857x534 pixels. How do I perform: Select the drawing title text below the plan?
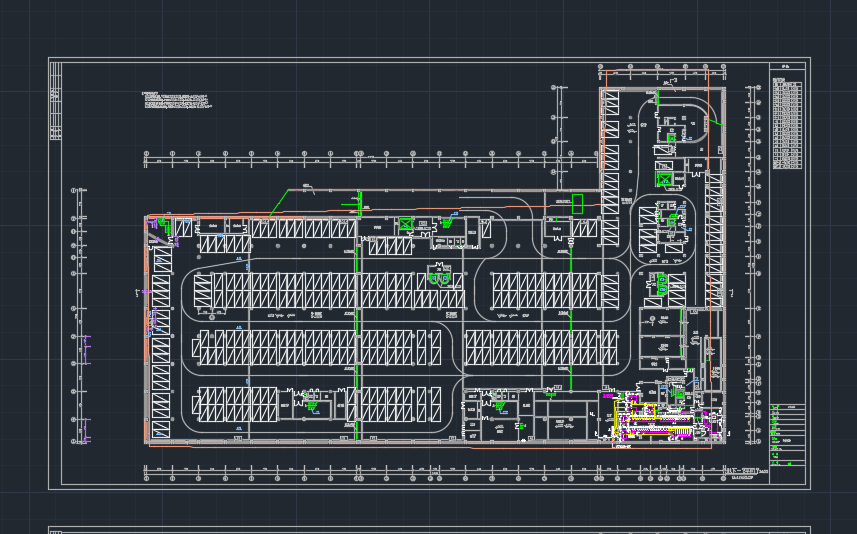tap(746, 473)
